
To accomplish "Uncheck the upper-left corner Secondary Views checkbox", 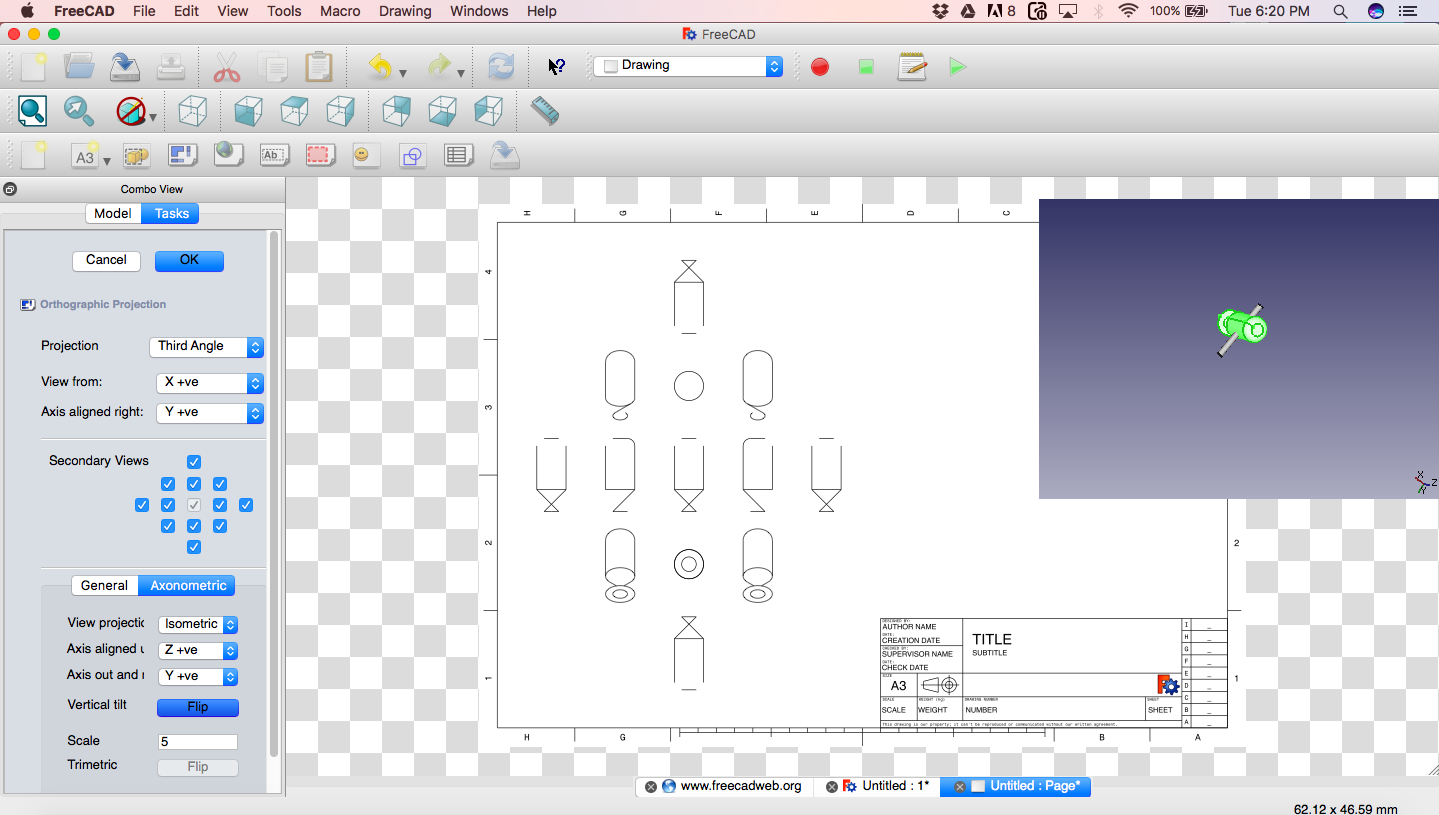I will 168,484.
